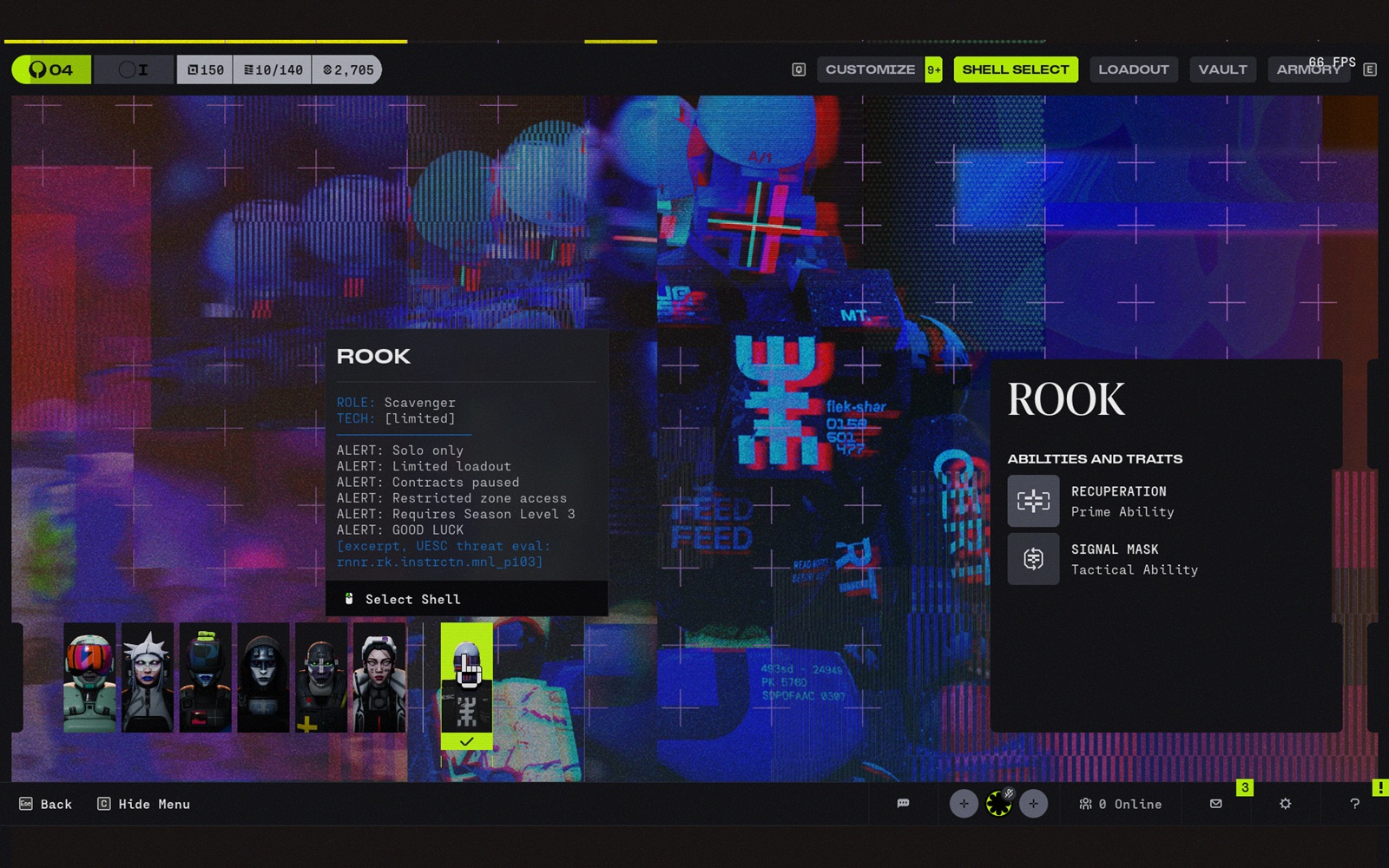Click the Signal Mask tactical ability icon
The height and width of the screenshot is (868, 1389).
click(x=1033, y=559)
